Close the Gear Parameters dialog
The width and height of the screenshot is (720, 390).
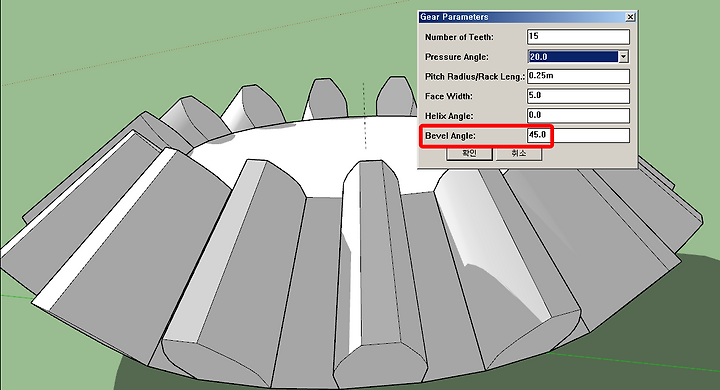pos(630,17)
